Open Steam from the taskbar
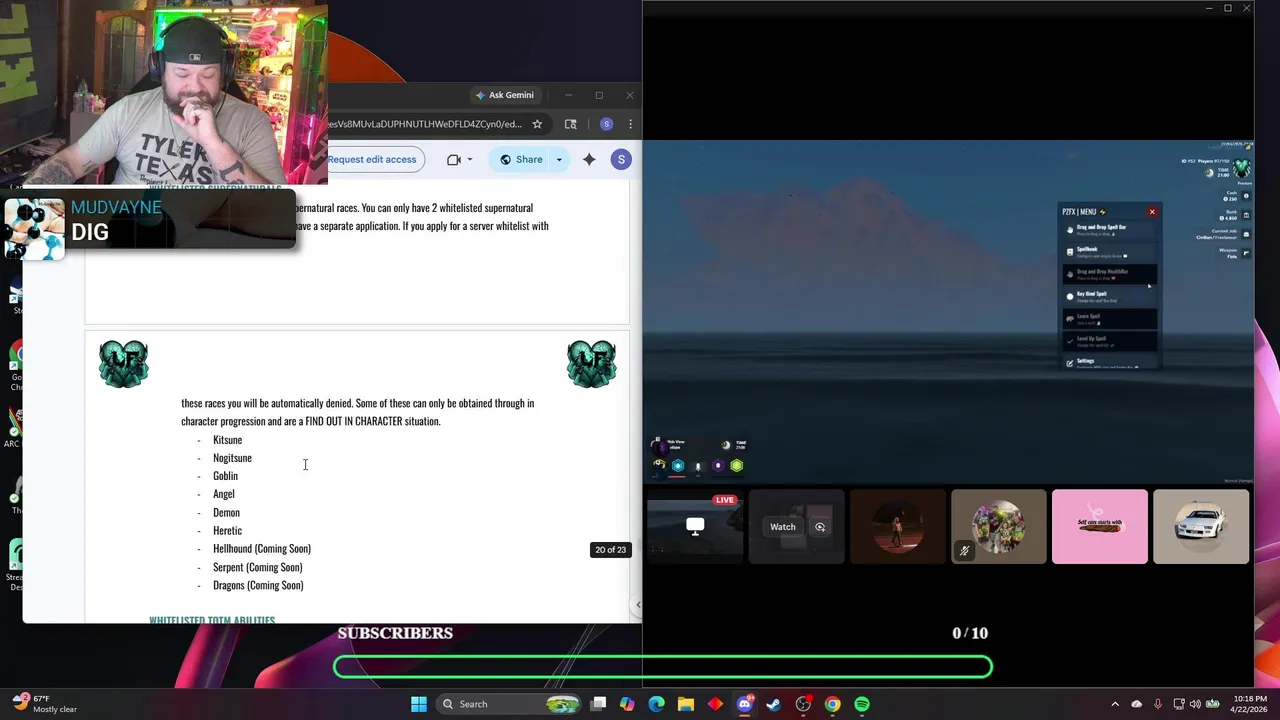This screenshot has height=720, width=1280. (x=773, y=704)
